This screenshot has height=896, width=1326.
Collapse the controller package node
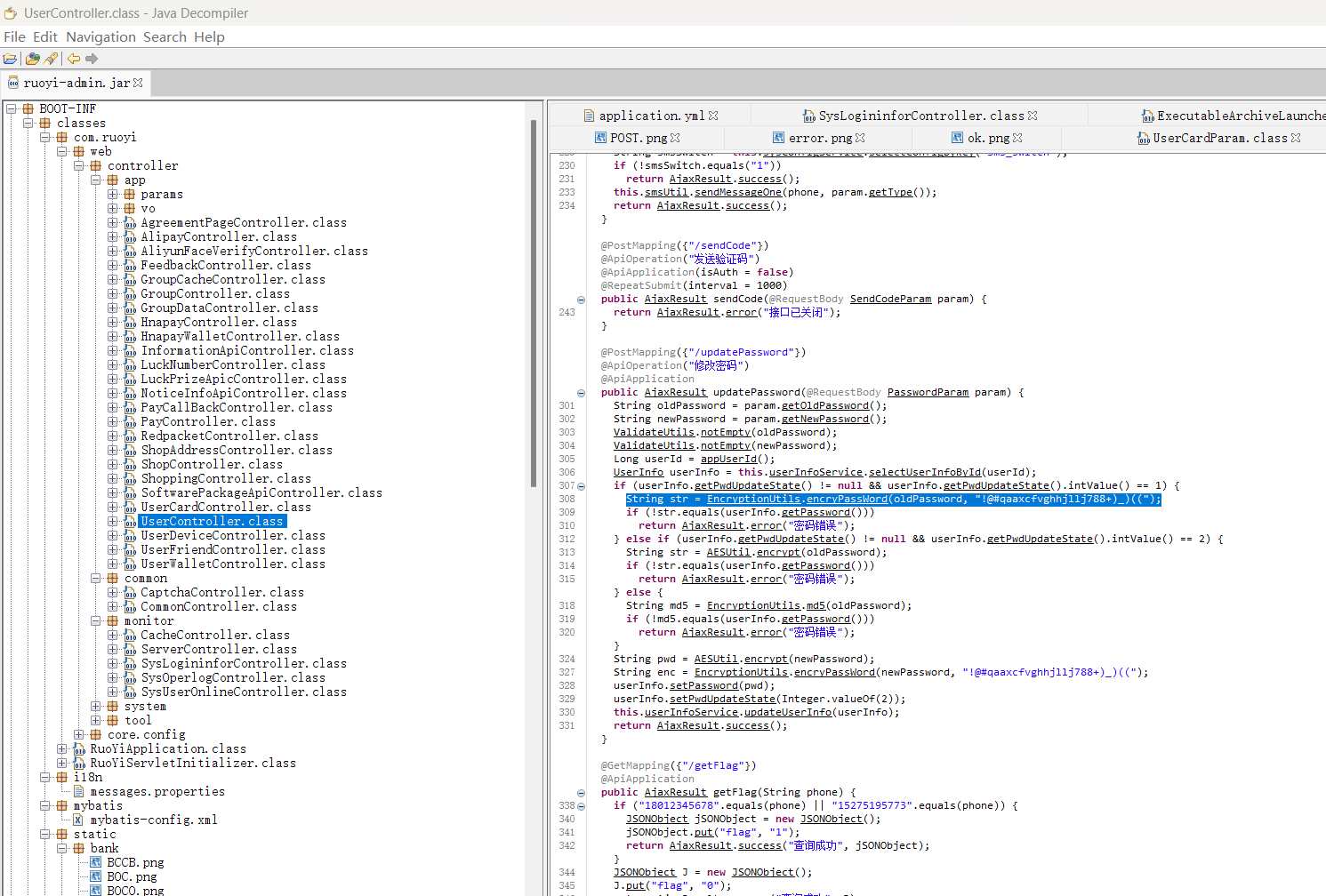click(78, 166)
